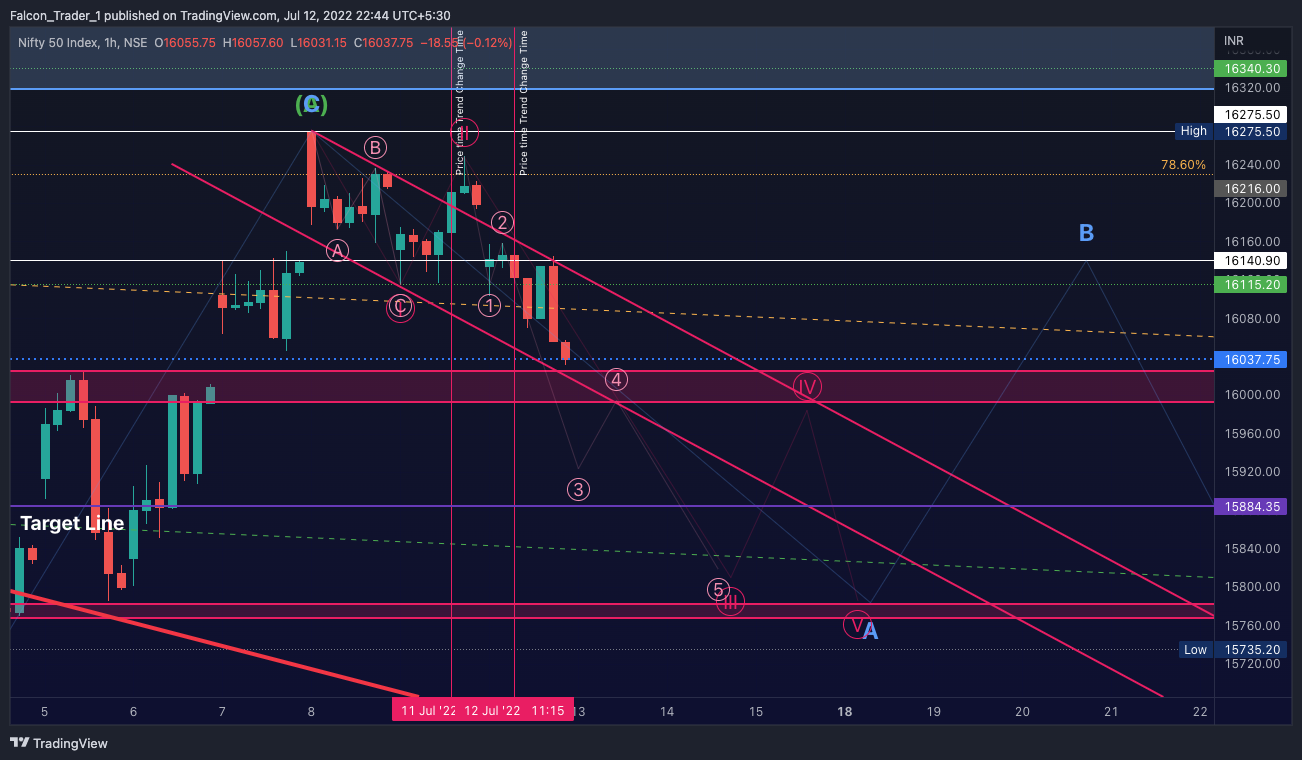
Task: Click the high value H16057.60
Action: click(x=252, y=42)
